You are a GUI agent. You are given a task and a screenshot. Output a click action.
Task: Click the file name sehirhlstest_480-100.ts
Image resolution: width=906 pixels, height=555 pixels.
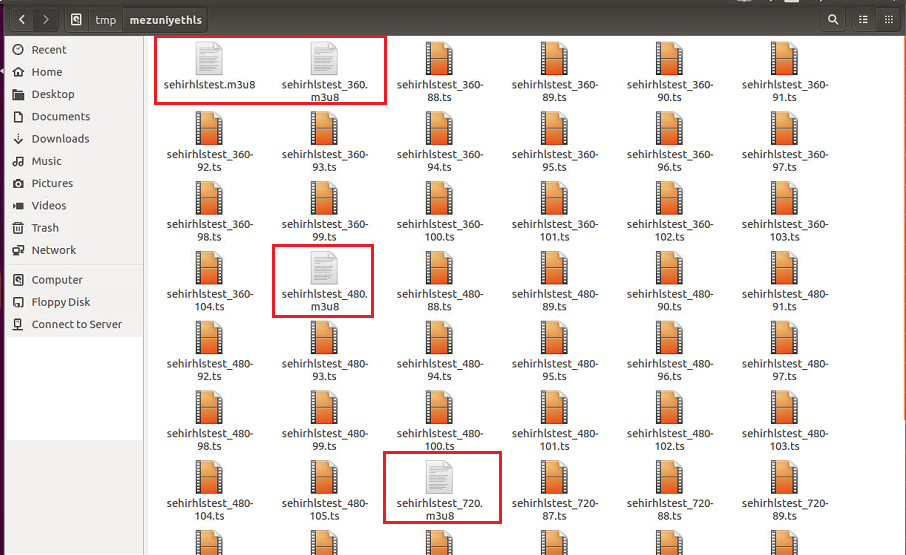coord(439,439)
